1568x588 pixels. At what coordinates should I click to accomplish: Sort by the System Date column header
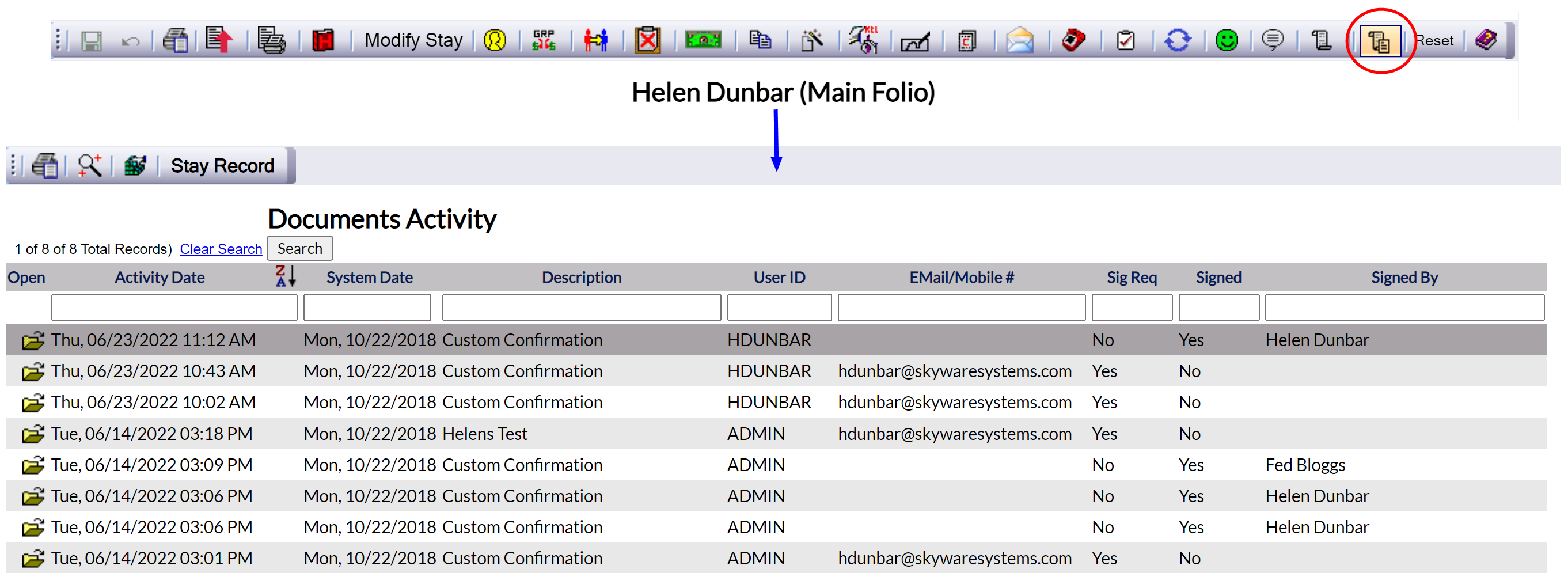click(370, 278)
